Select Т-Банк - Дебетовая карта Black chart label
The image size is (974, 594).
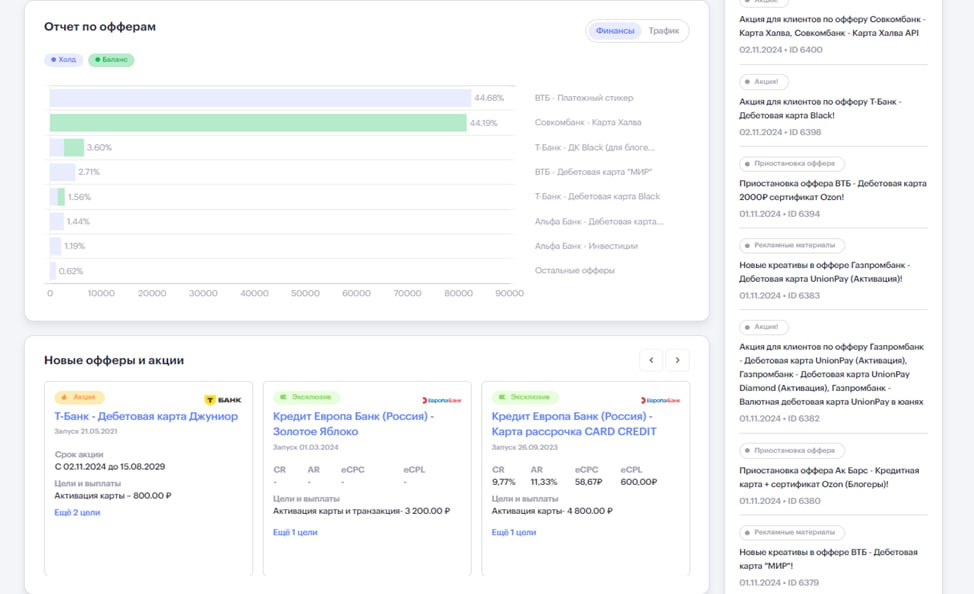597,196
